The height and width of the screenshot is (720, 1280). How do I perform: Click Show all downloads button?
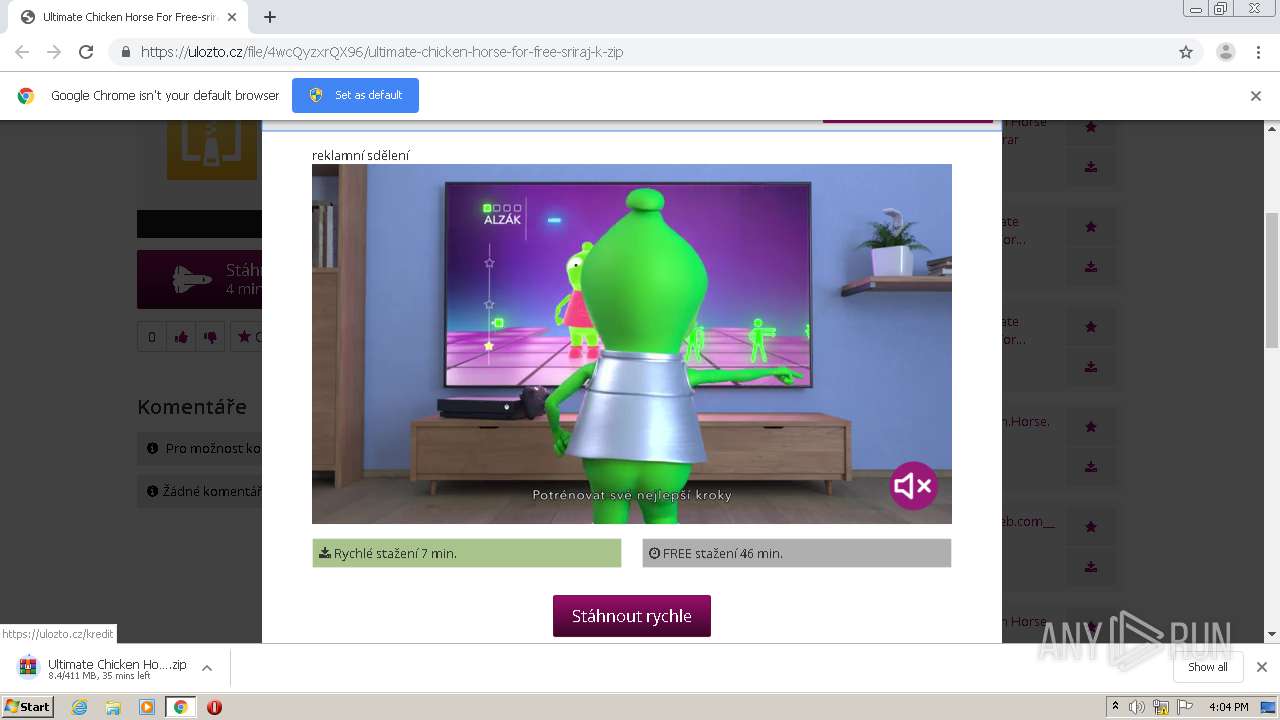click(1207, 667)
